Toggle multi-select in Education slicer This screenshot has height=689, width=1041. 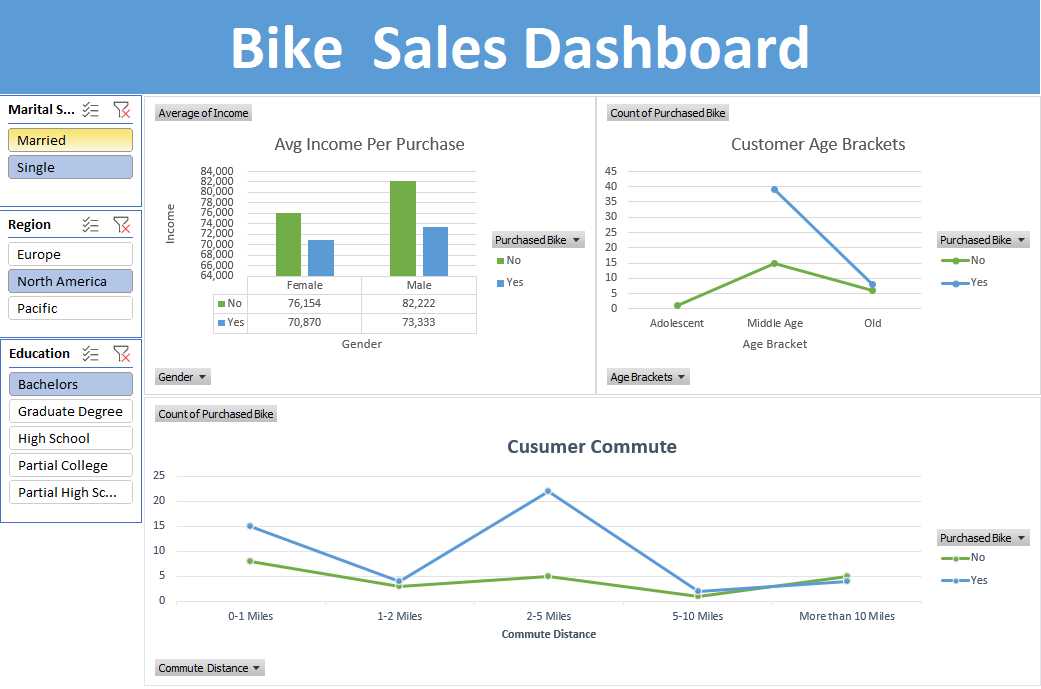pyautogui.click(x=91, y=354)
